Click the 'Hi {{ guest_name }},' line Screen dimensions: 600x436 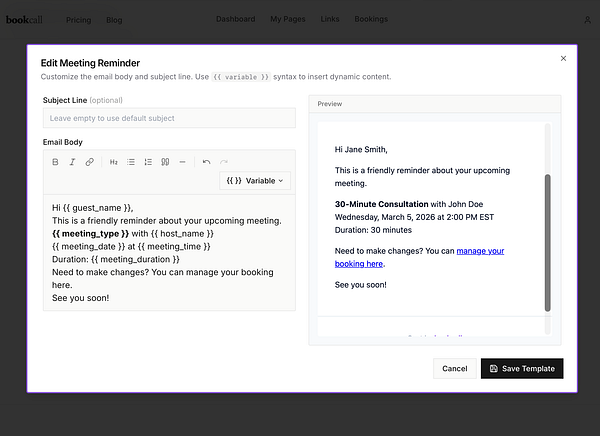93,208
